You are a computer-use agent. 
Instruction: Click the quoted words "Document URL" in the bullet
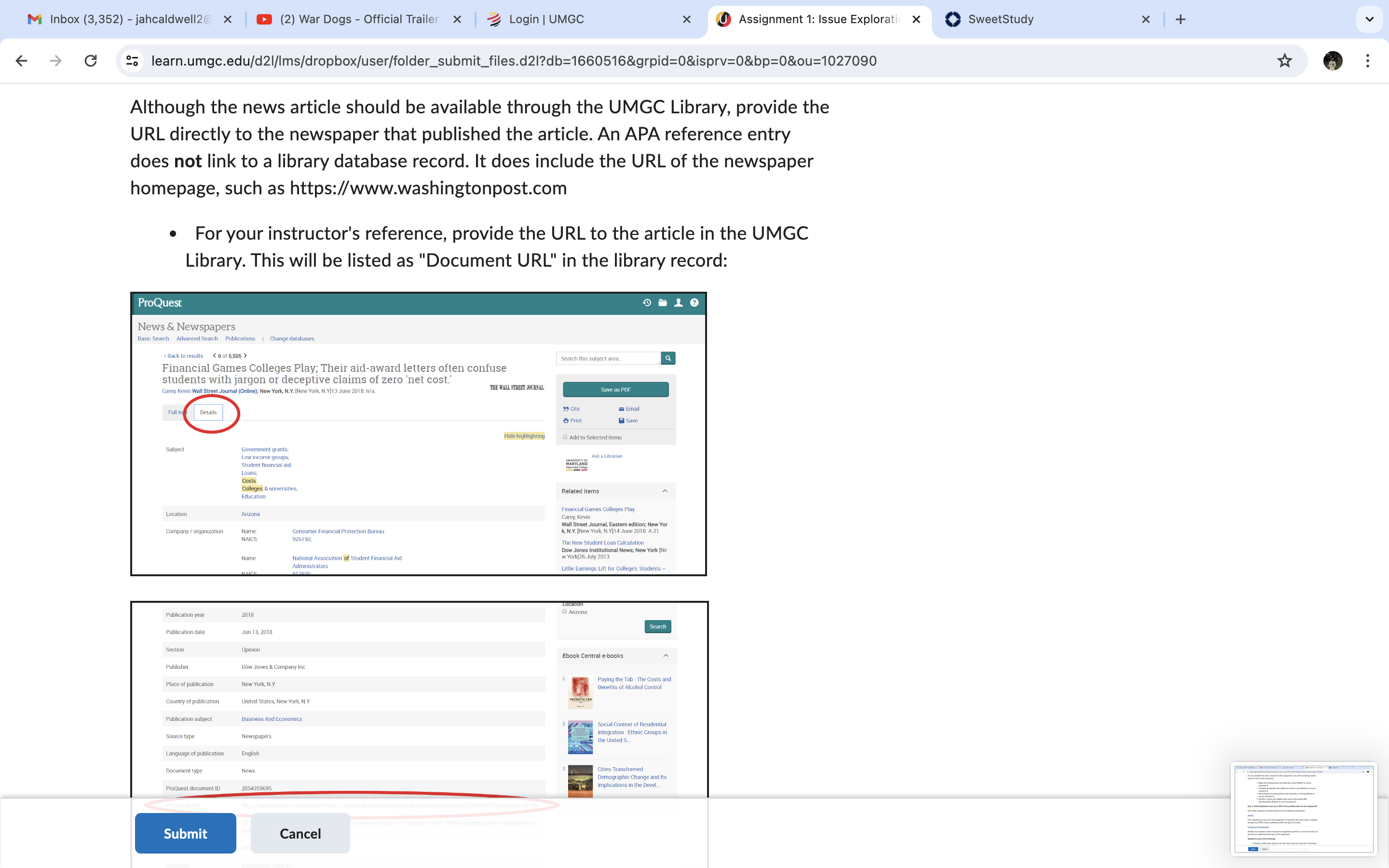click(x=487, y=260)
